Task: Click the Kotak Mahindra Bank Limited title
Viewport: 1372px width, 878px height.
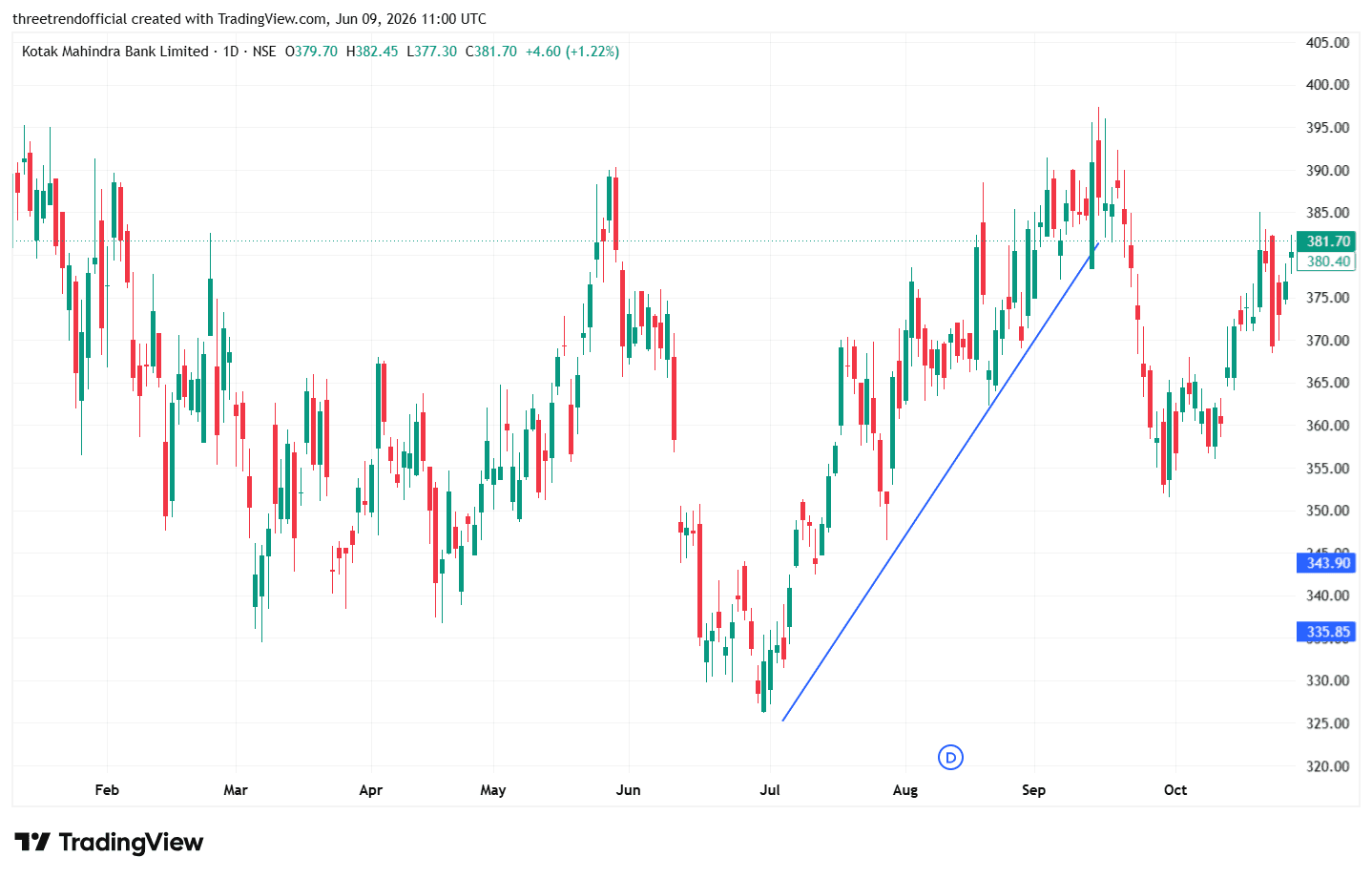Action: pos(114,52)
